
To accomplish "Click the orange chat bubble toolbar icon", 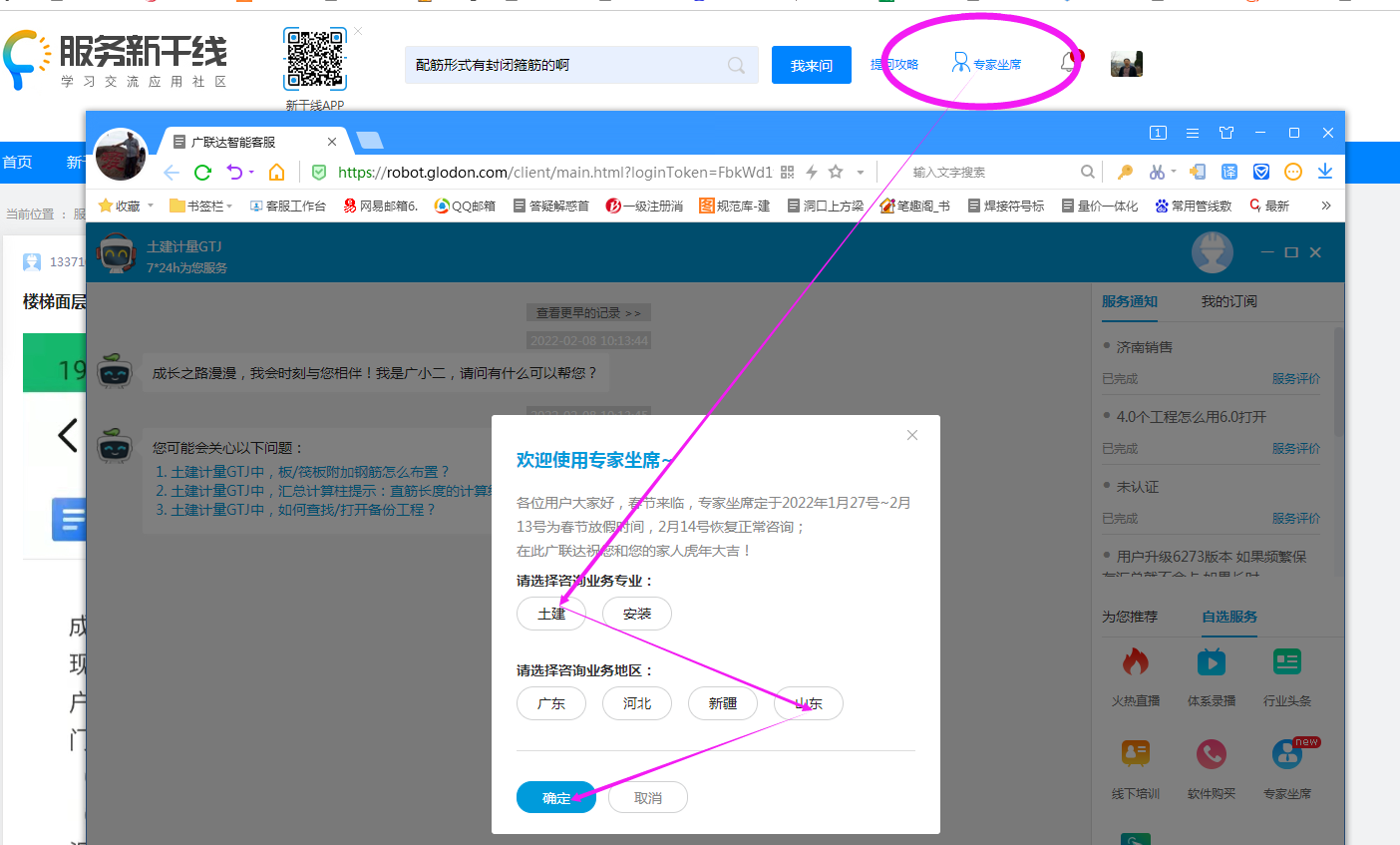I will 1293,172.
